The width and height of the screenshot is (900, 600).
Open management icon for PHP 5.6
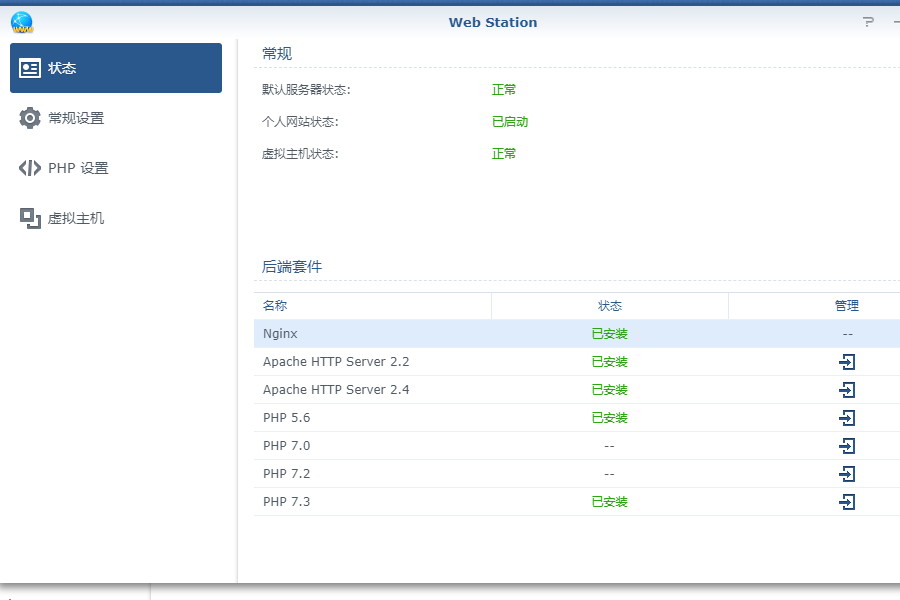point(847,418)
